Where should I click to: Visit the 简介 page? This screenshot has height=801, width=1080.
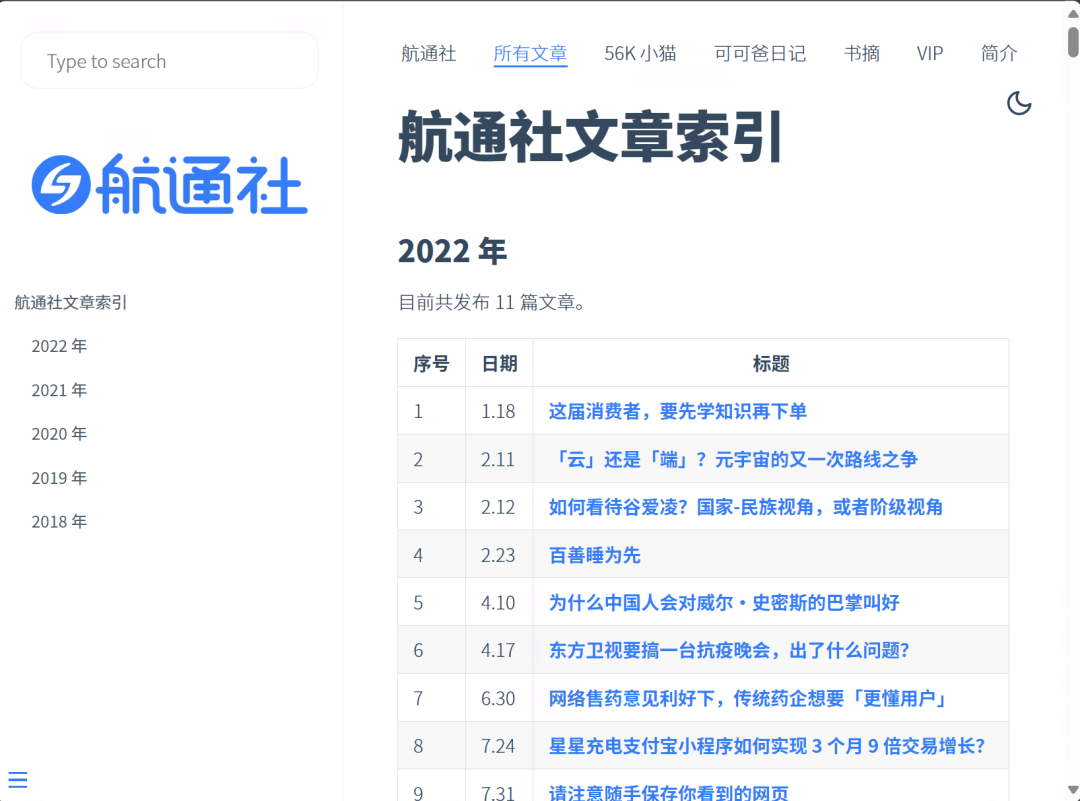click(999, 54)
